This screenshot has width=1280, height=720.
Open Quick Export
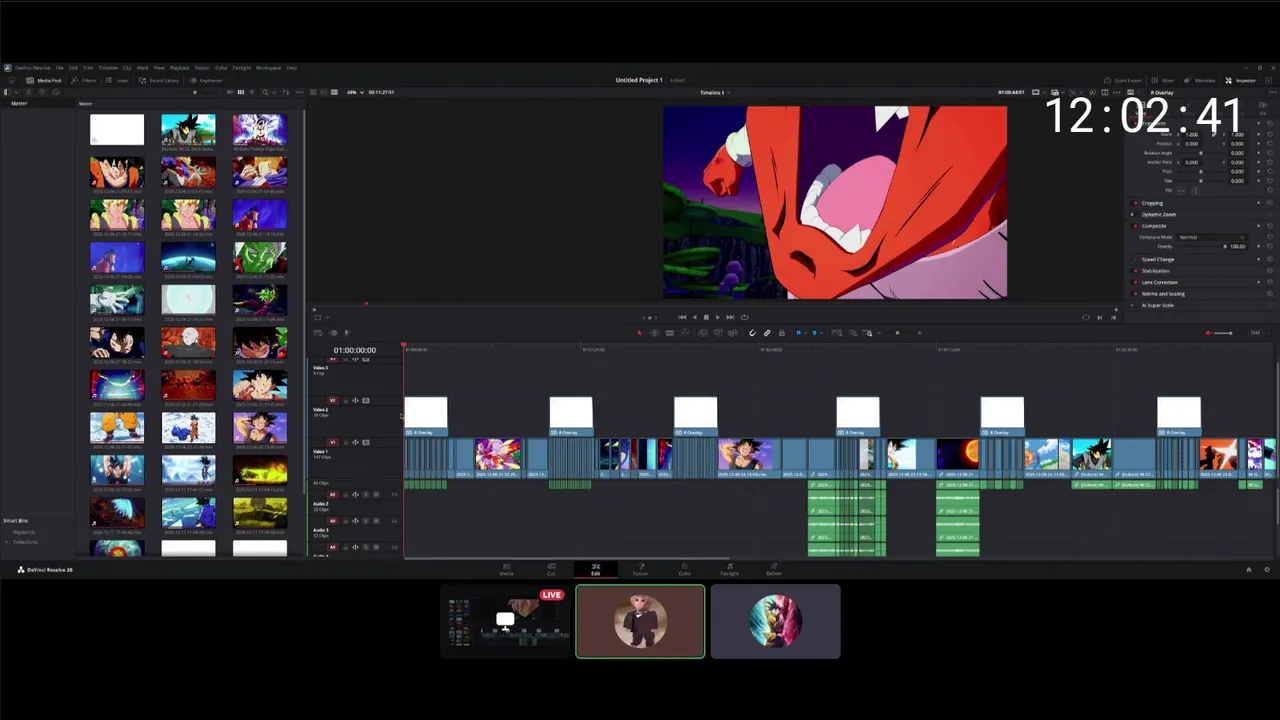tap(1122, 80)
